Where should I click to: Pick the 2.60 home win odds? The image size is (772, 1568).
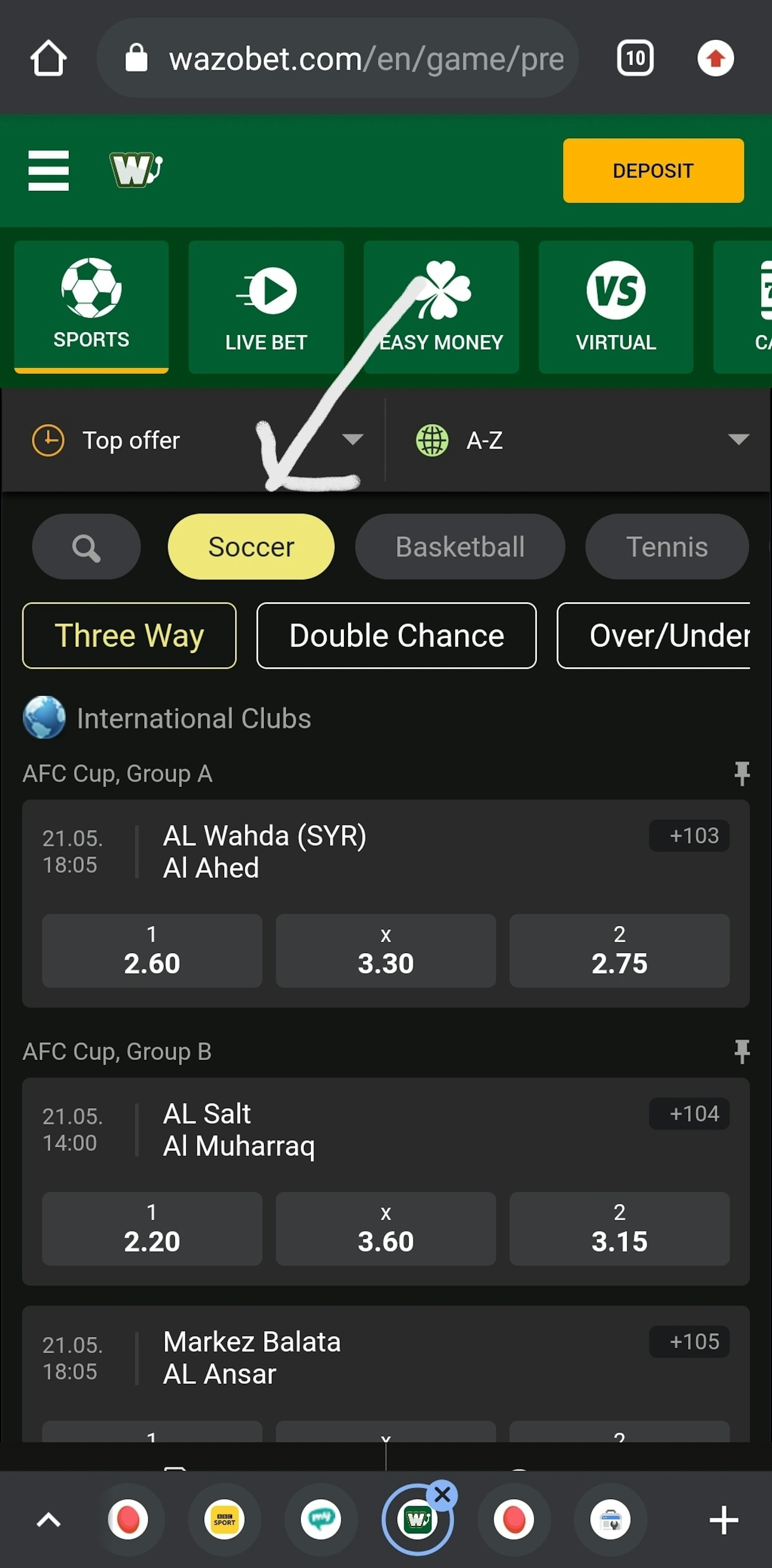point(152,950)
